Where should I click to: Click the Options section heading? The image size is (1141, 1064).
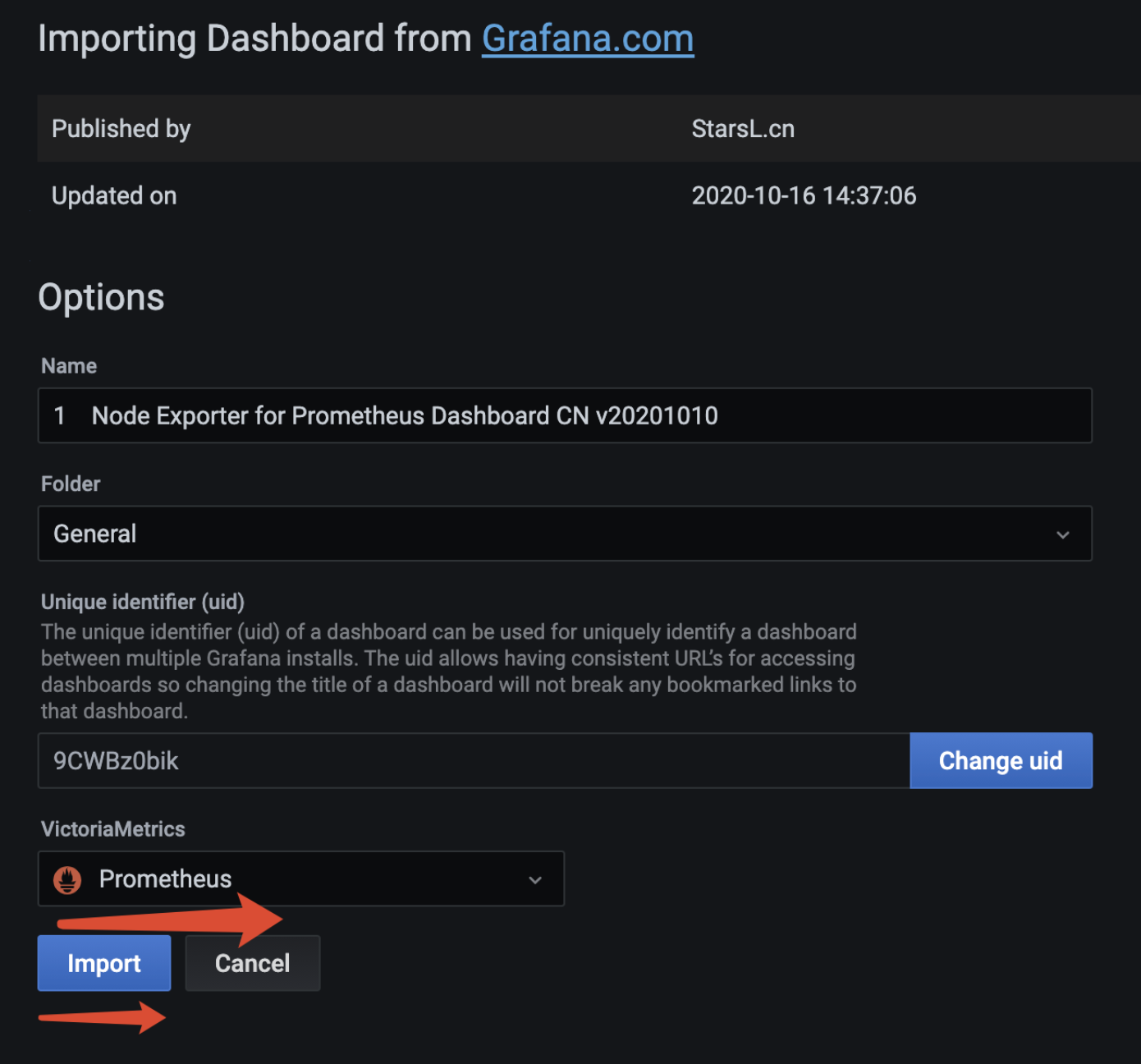101,297
